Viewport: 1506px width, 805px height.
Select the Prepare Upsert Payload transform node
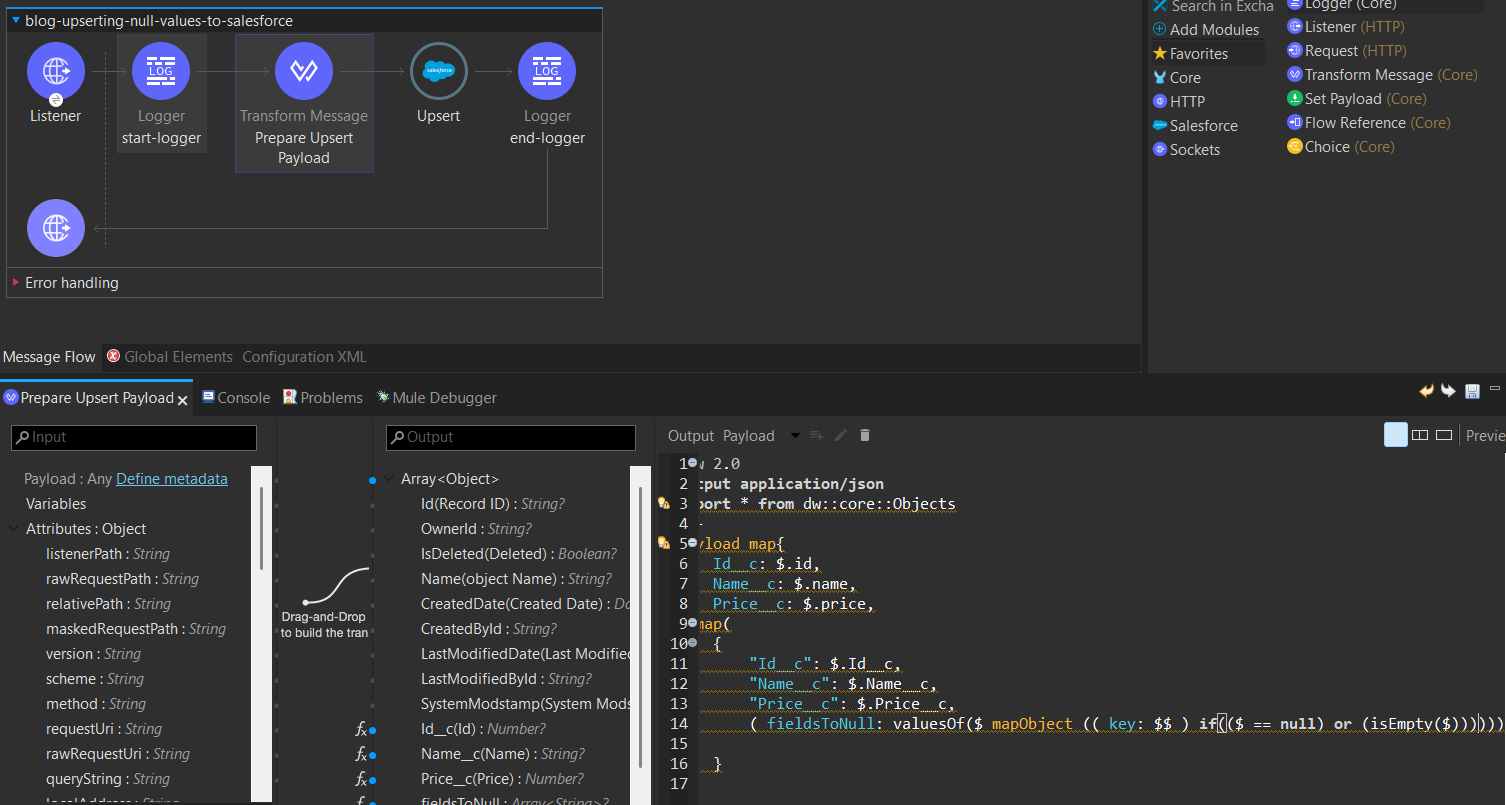pos(303,71)
